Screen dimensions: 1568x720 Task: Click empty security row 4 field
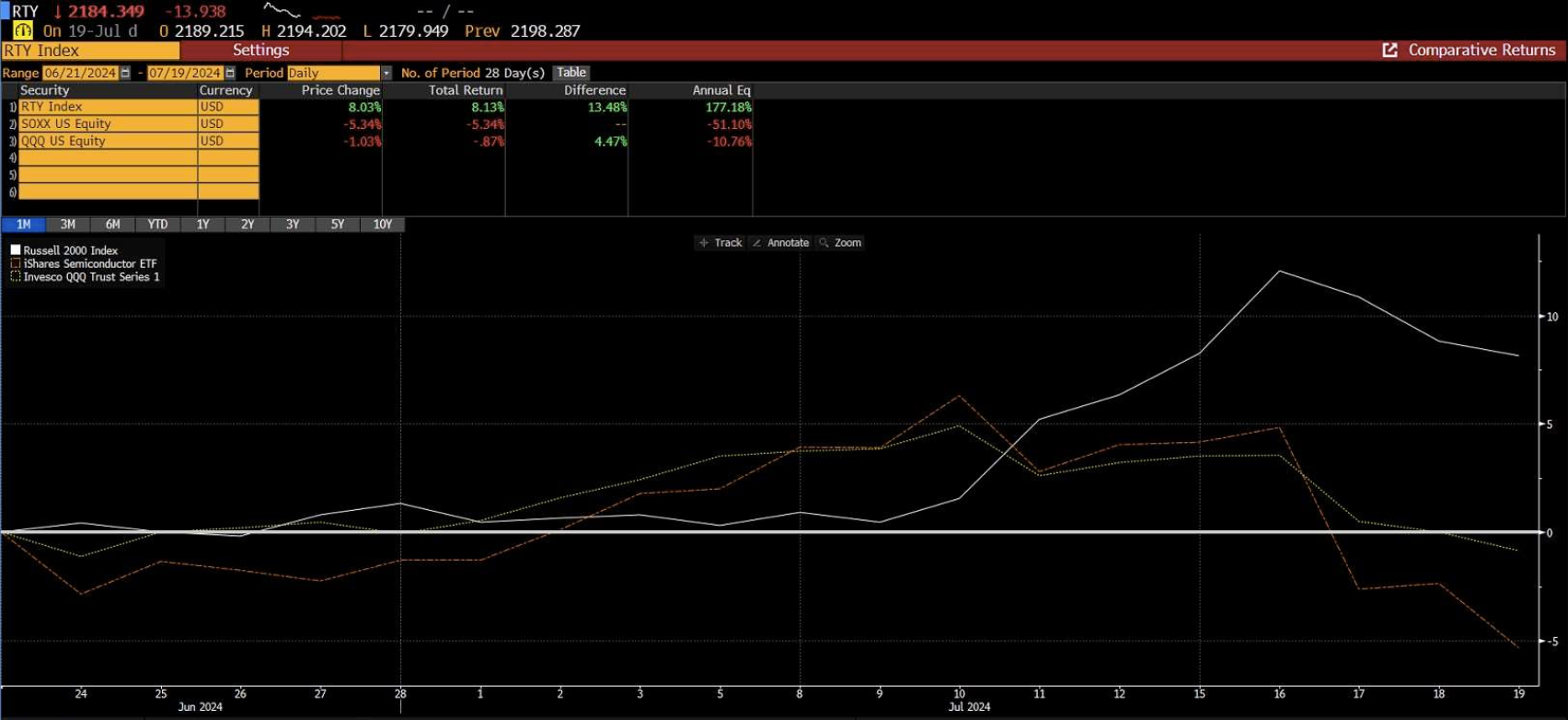(x=108, y=157)
